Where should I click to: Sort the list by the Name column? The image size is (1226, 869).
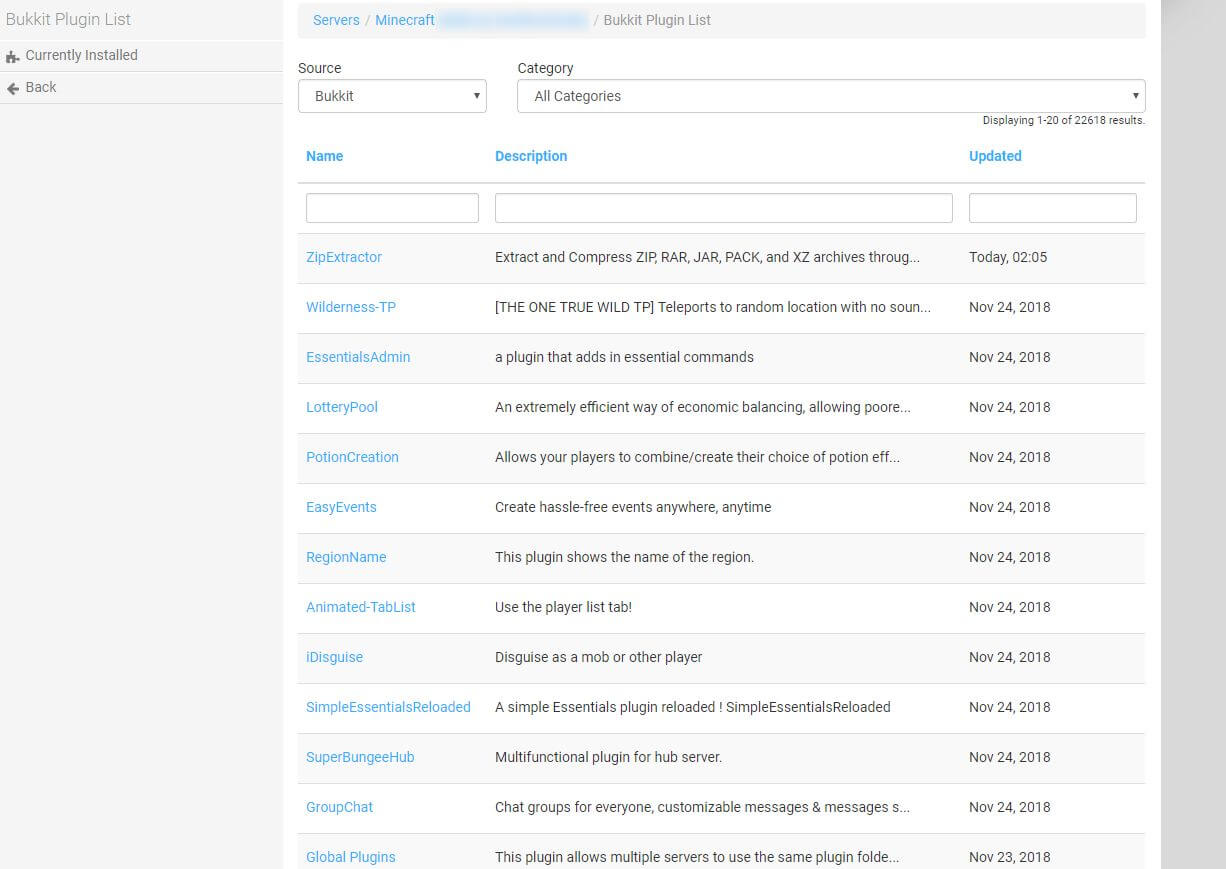pyautogui.click(x=324, y=156)
